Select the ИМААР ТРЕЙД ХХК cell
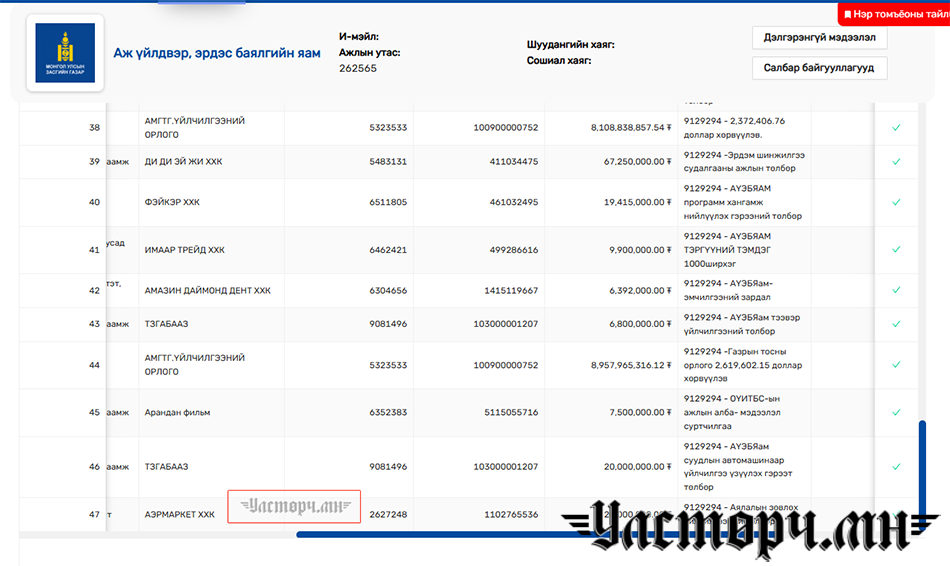Screen dimensions: 950x566 point(184,250)
